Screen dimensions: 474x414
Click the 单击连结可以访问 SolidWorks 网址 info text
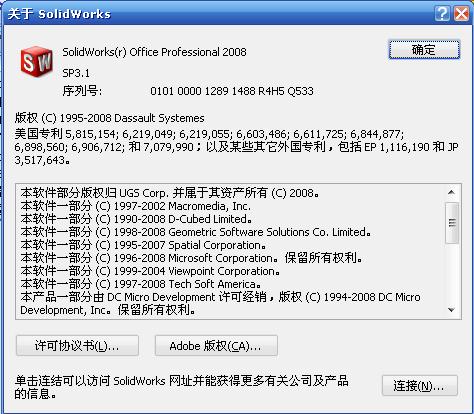tap(181, 387)
